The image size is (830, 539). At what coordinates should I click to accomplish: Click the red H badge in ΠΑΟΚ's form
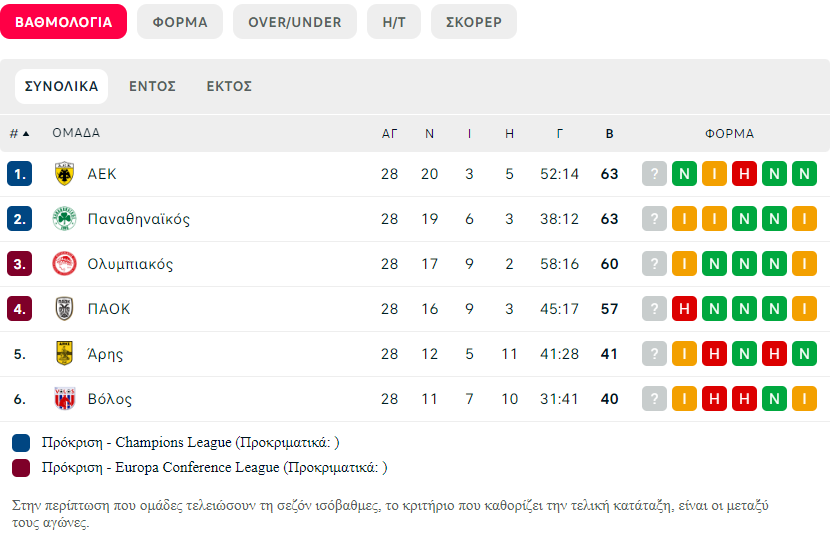684,309
